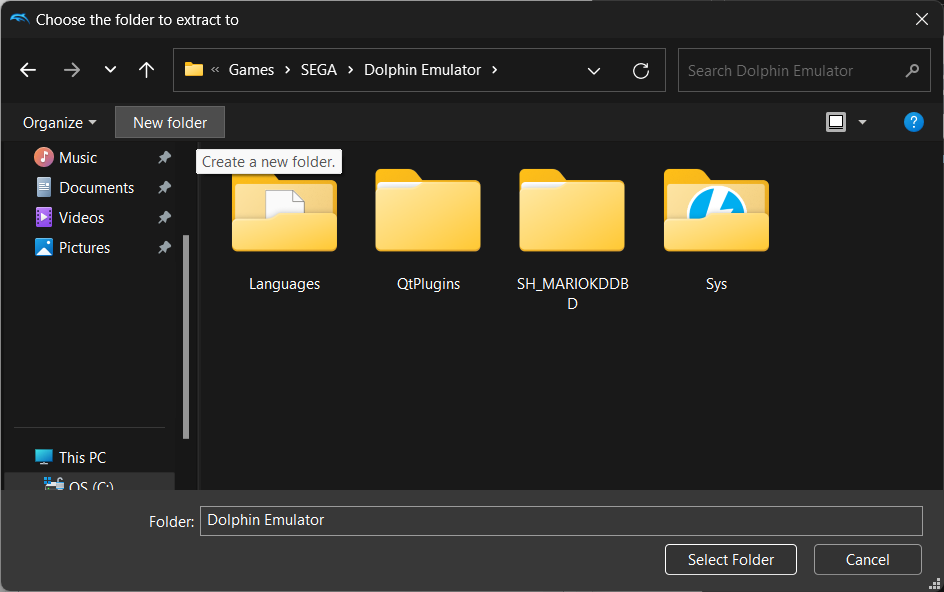Image resolution: width=944 pixels, height=592 pixels.
Task: Click the resize grip in dialog corner
Action: pos(934,583)
